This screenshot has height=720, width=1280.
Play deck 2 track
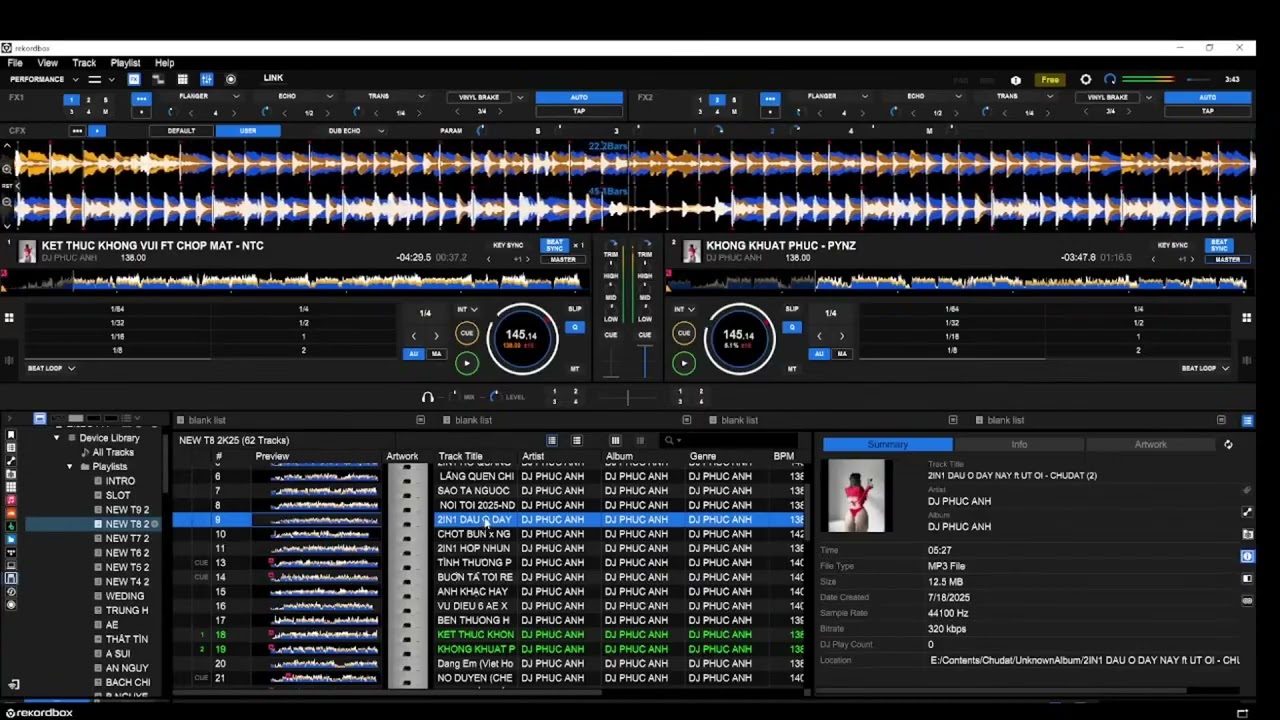(684, 363)
